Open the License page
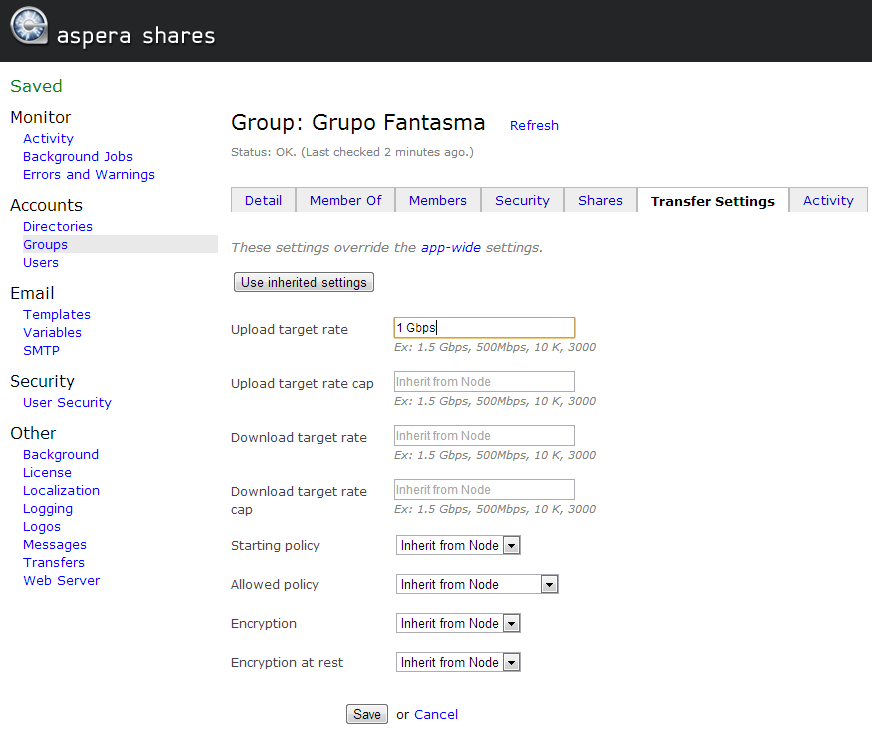Viewport: 872px width, 730px height. 47,473
